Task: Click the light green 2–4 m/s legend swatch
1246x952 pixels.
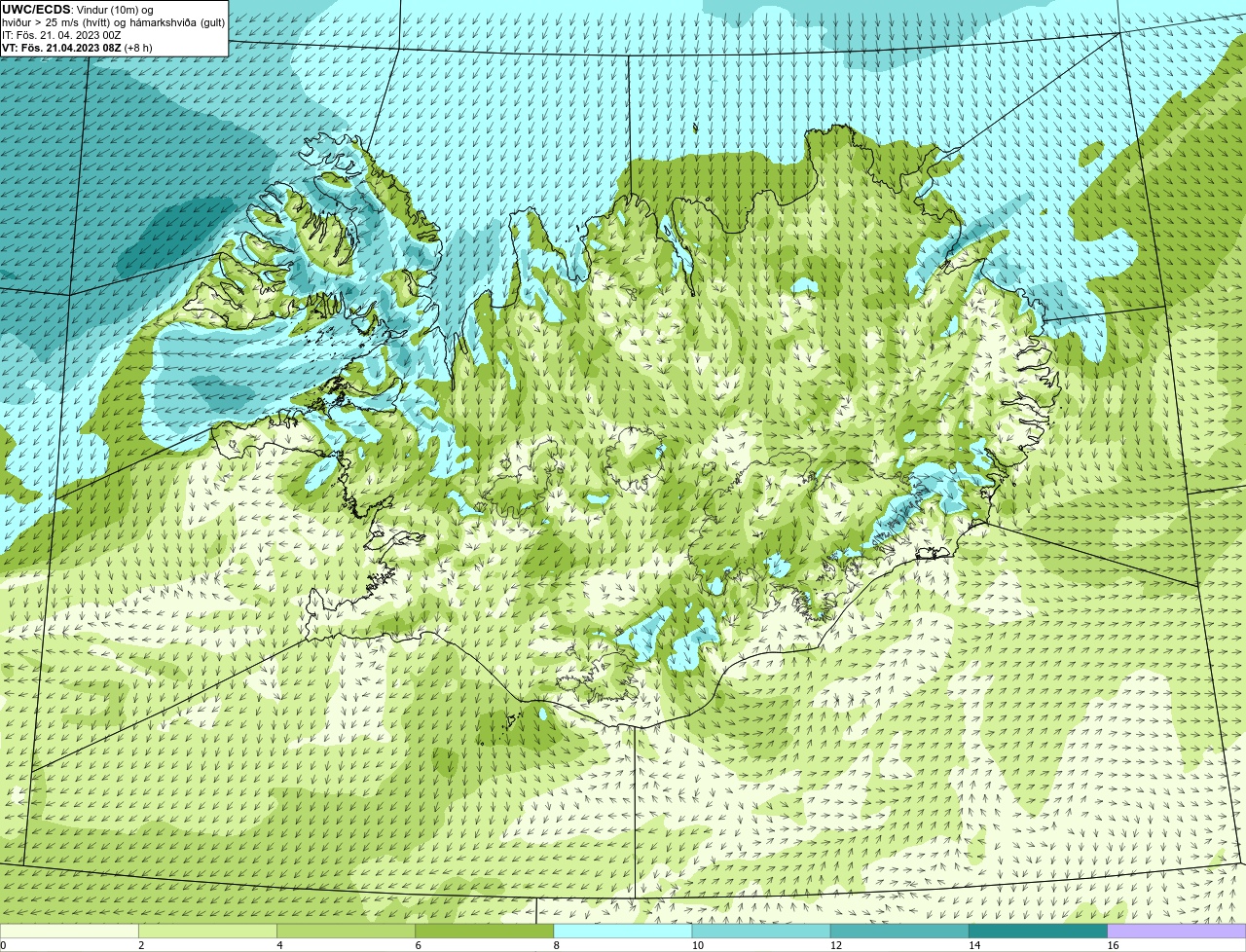Action: pyautogui.click(x=207, y=932)
